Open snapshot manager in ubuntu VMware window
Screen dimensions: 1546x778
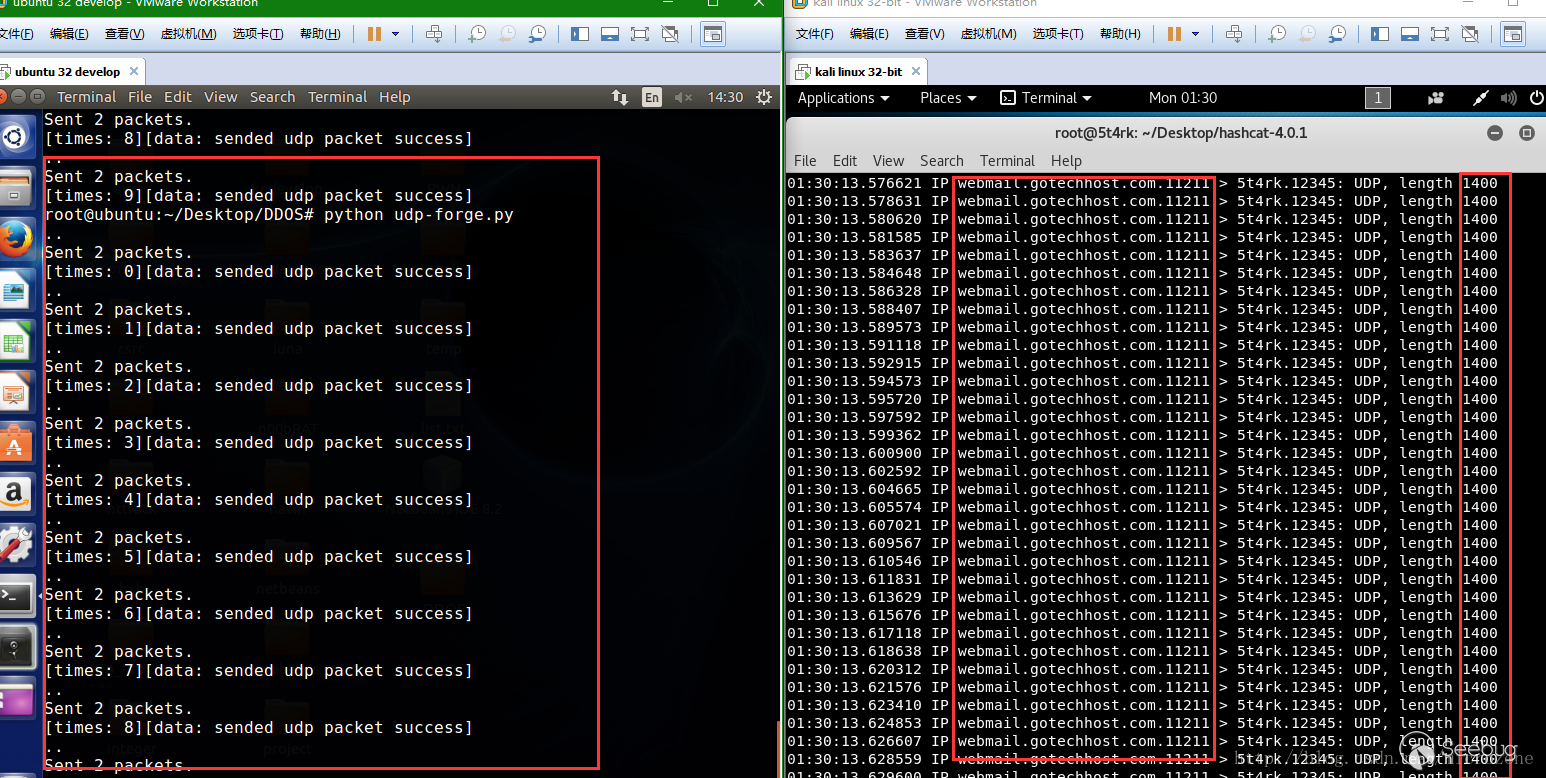tap(537, 34)
